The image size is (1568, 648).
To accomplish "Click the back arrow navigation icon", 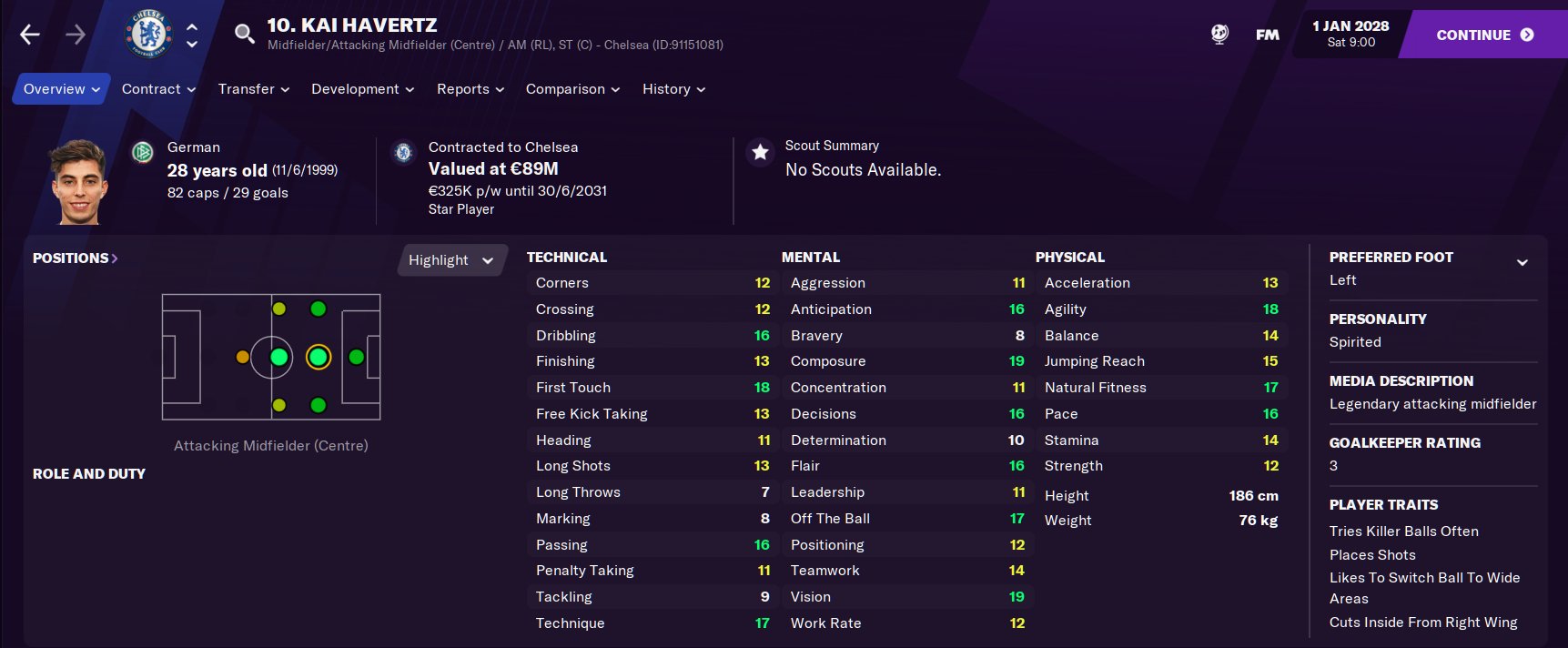I will pyautogui.click(x=30, y=35).
